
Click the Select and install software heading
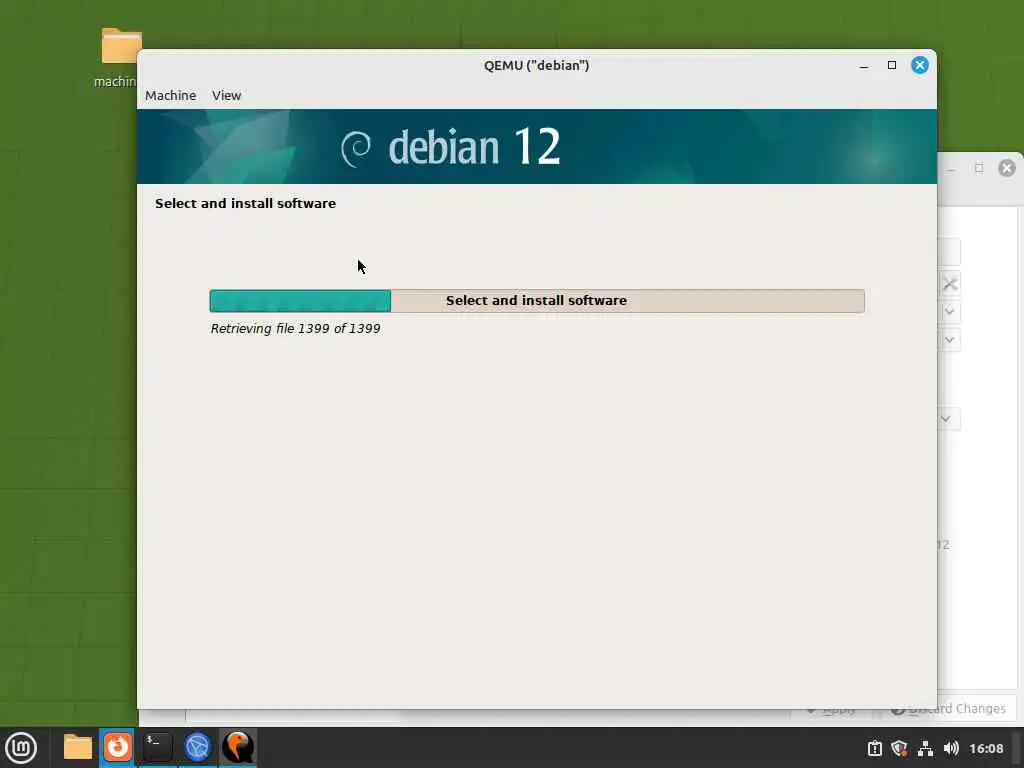[x=246, y=203]
